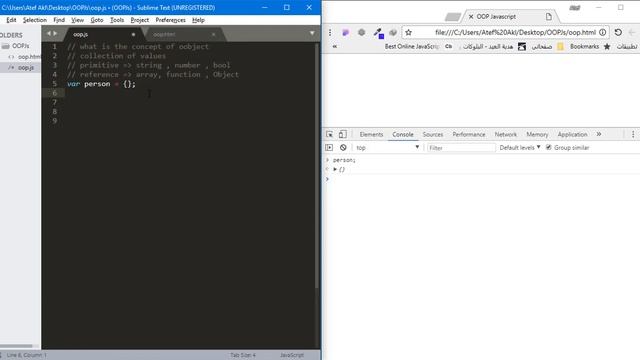This screenshot has width=640, height=360.
Task: Select the Console DevTools tab
Action: click(x=403, y=134)
